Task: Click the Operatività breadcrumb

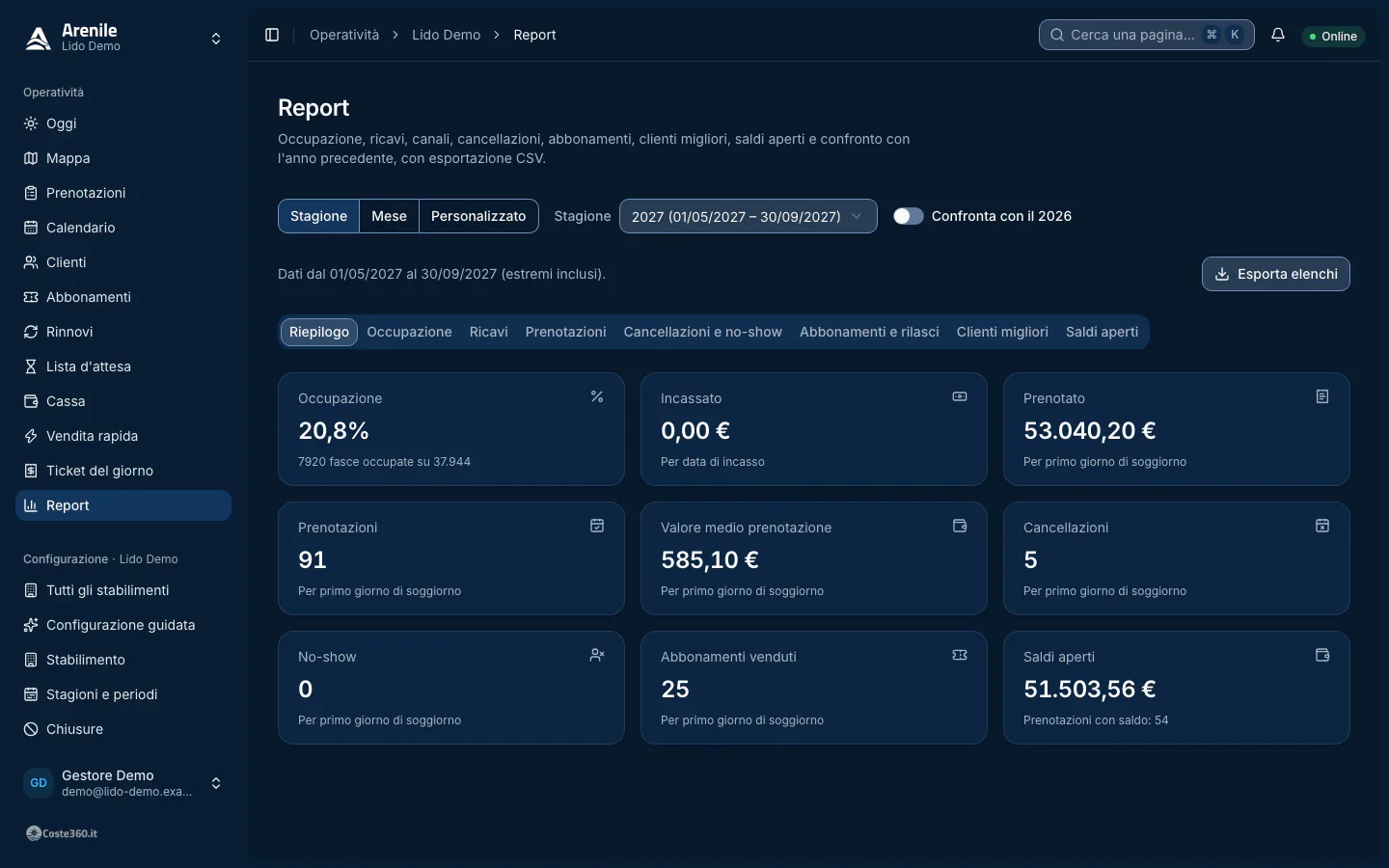Action: click(344, 35)
